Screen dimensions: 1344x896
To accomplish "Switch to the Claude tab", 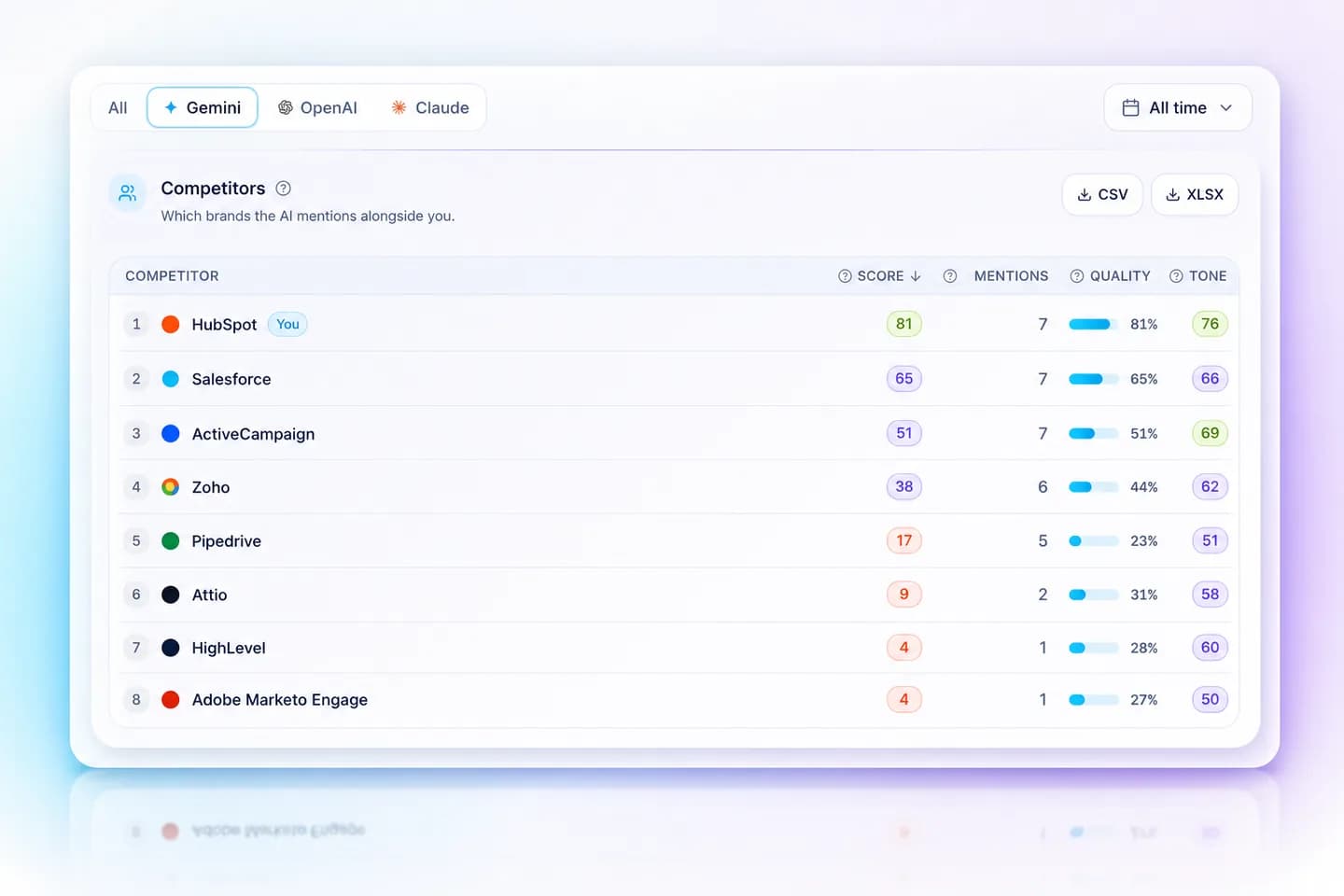I will point(430,107).
